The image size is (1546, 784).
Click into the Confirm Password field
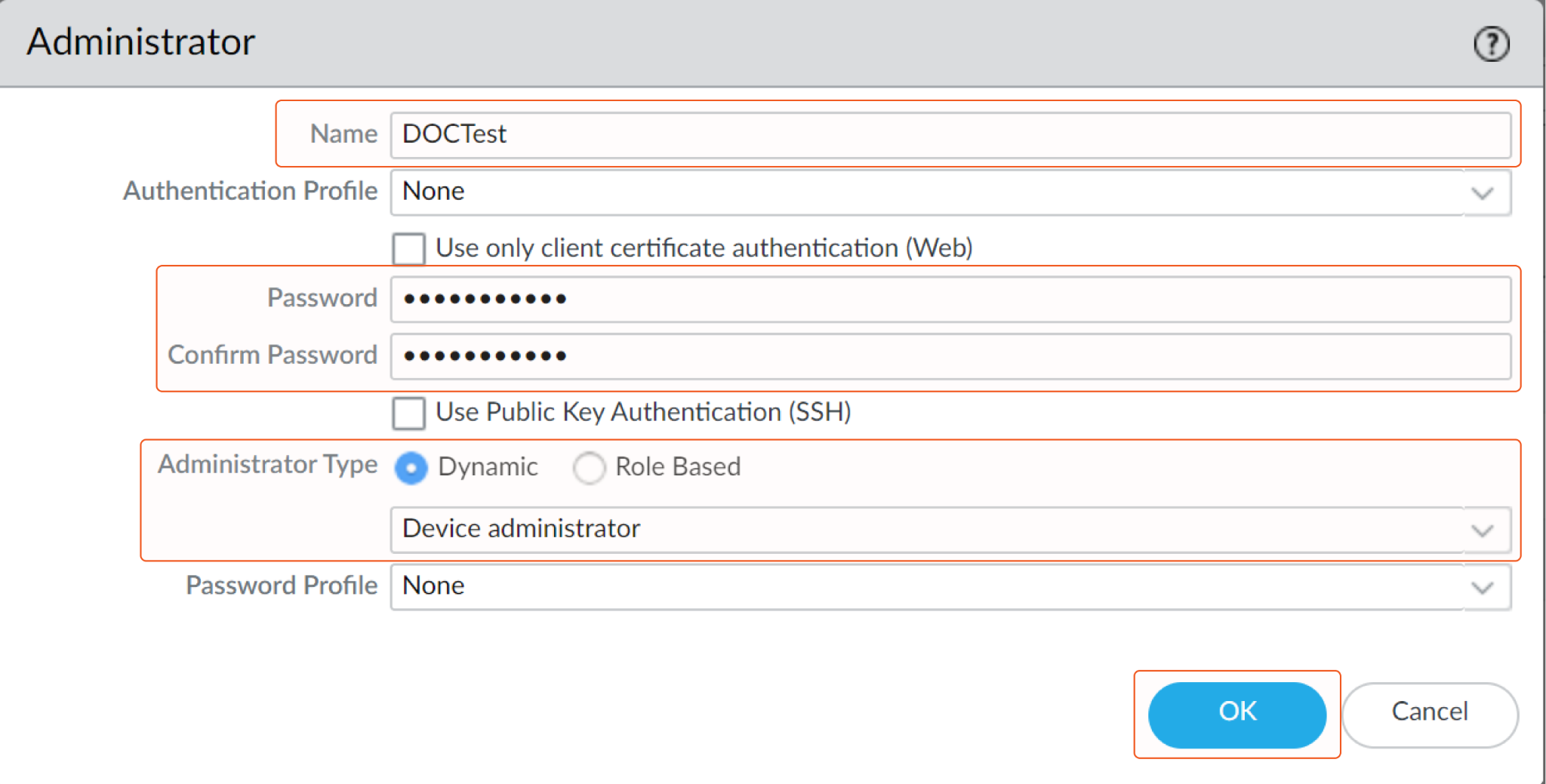(950, 356)
